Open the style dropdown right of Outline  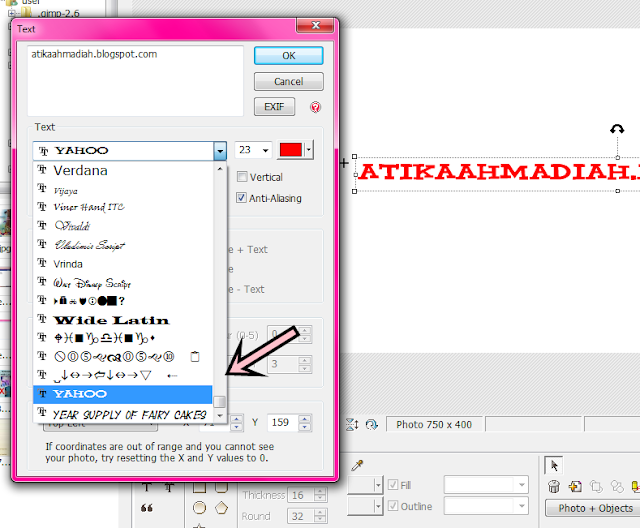[x=522, y=506]
